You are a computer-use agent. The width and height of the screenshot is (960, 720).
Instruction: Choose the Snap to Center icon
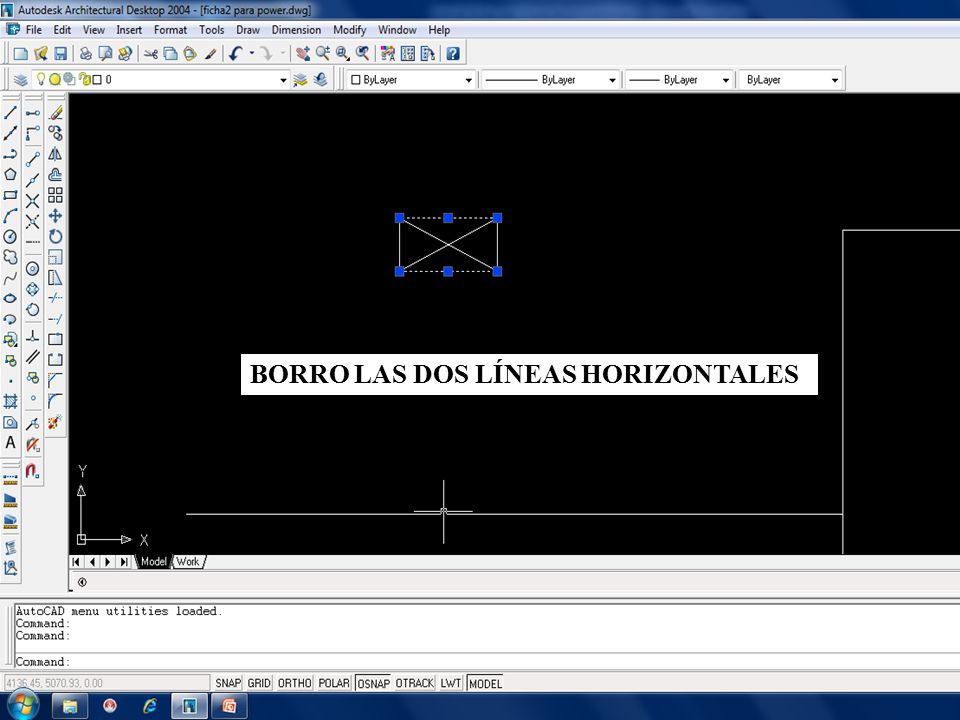pyautogui.click(x=33, y=269)
